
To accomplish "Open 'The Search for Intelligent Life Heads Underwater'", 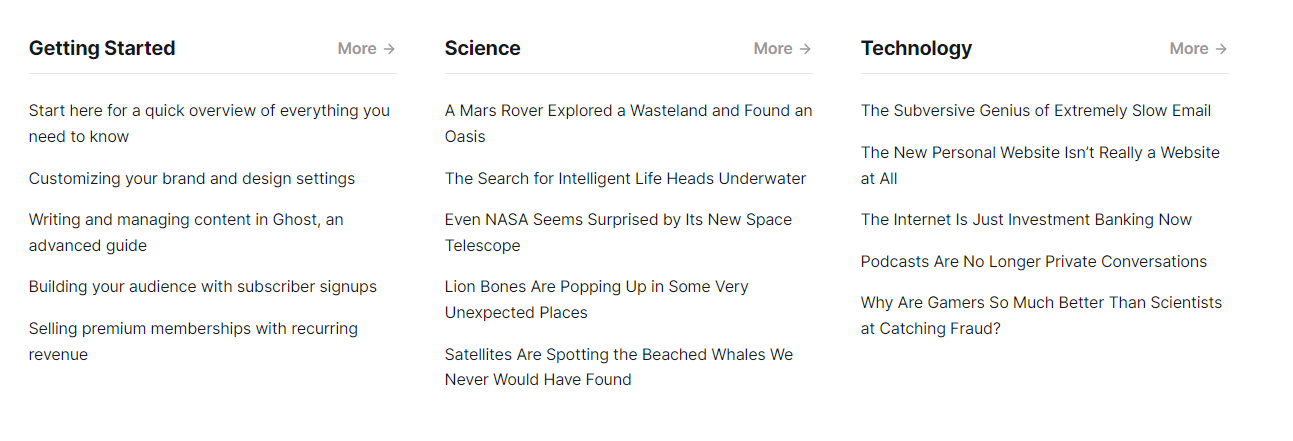I will coord(625,179).
